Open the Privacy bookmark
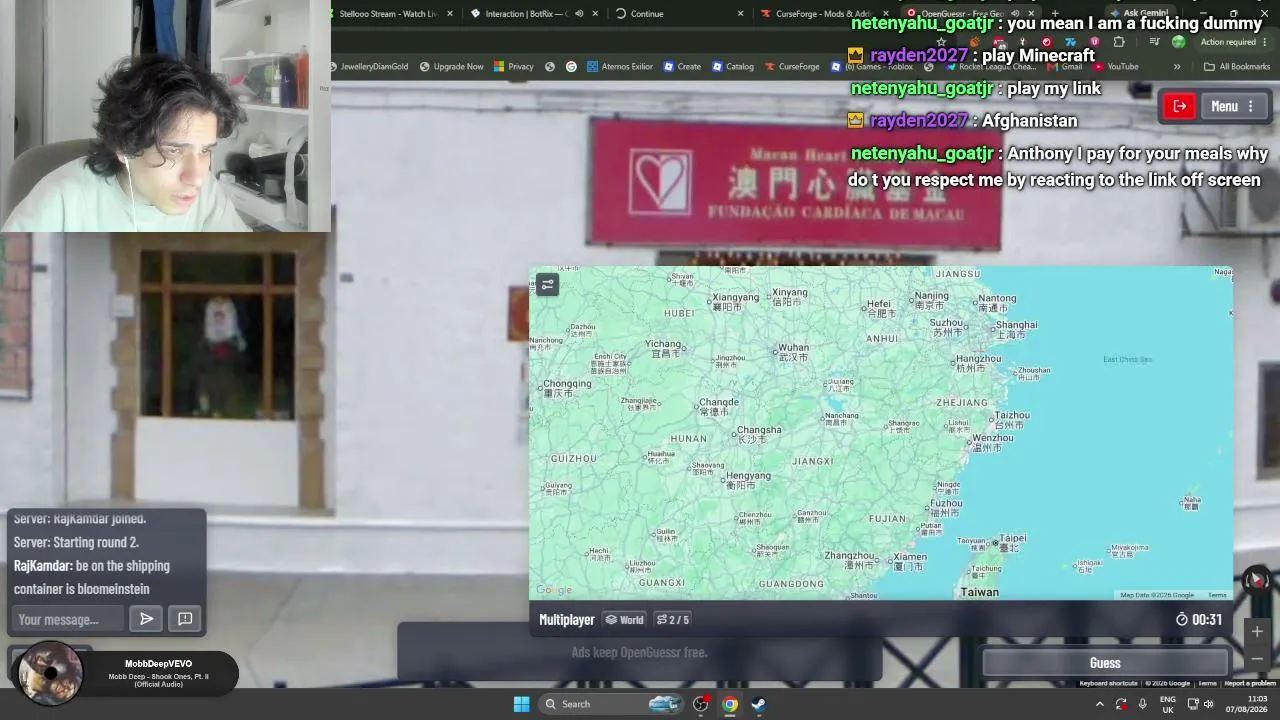This screenshot has width=1280, height=720. click(514, 67)
